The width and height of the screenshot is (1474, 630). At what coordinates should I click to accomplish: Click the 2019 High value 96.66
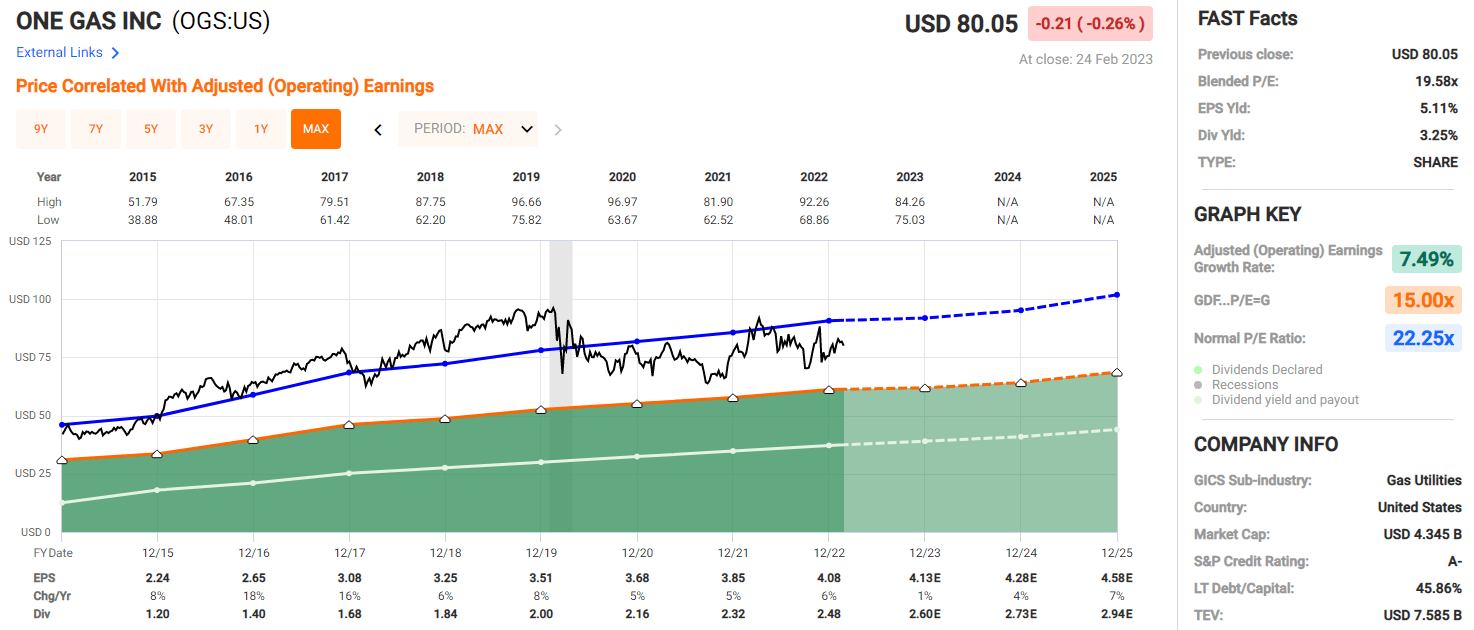pyautogui.click(x=526, y=202)
